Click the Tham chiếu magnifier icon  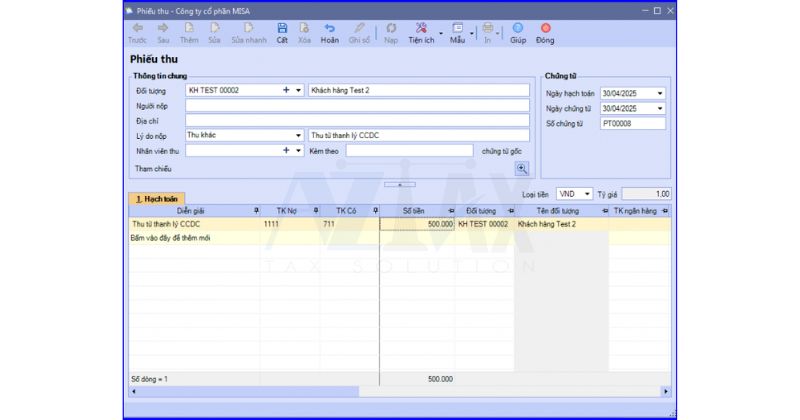[521, 168]
